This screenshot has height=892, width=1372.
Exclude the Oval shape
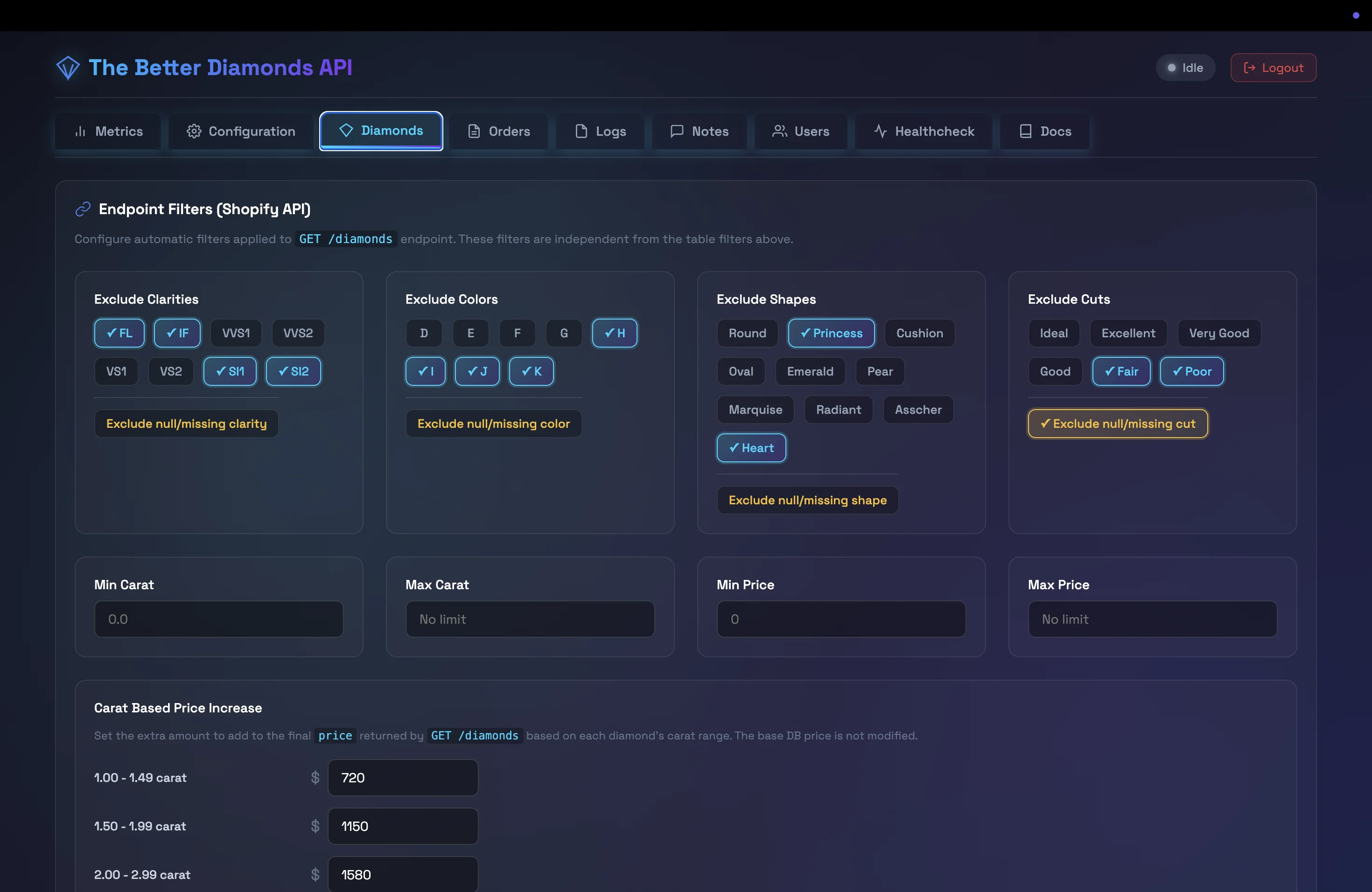click(x=741, y=372)
